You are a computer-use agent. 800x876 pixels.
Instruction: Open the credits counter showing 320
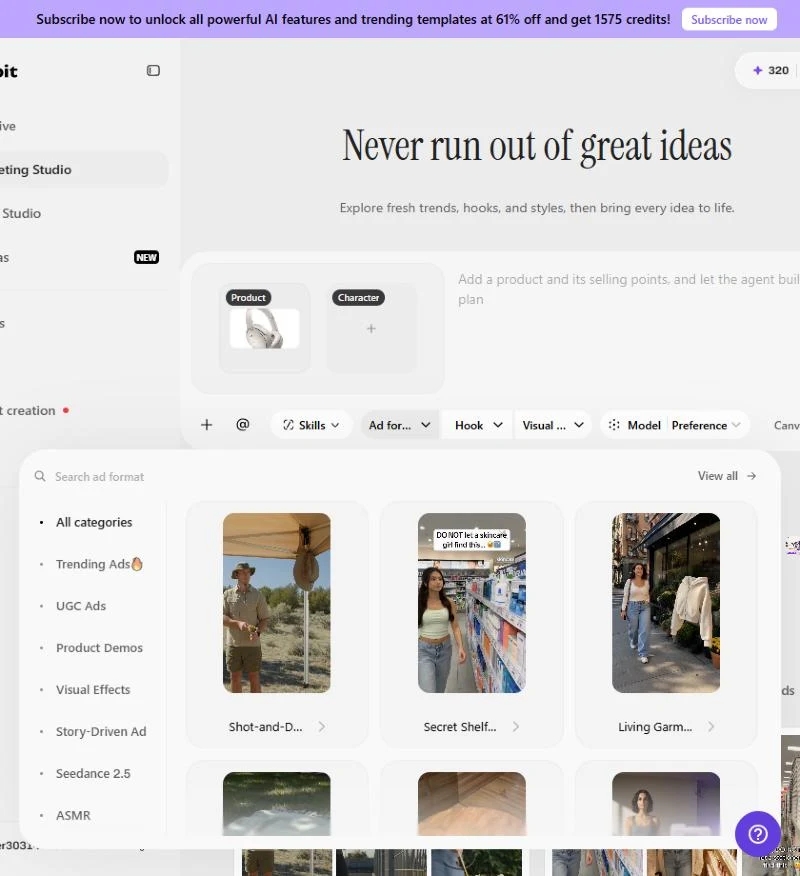coord(771,70)
